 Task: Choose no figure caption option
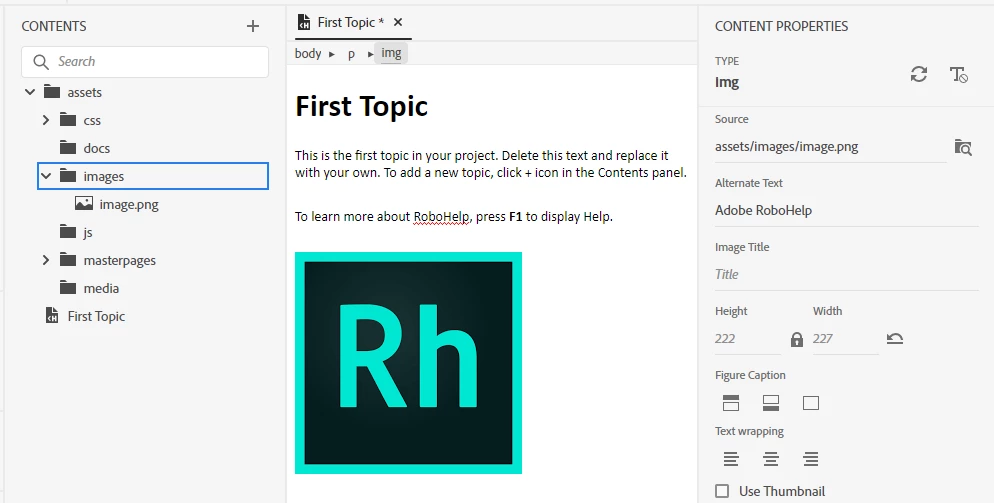click(811, 403)
